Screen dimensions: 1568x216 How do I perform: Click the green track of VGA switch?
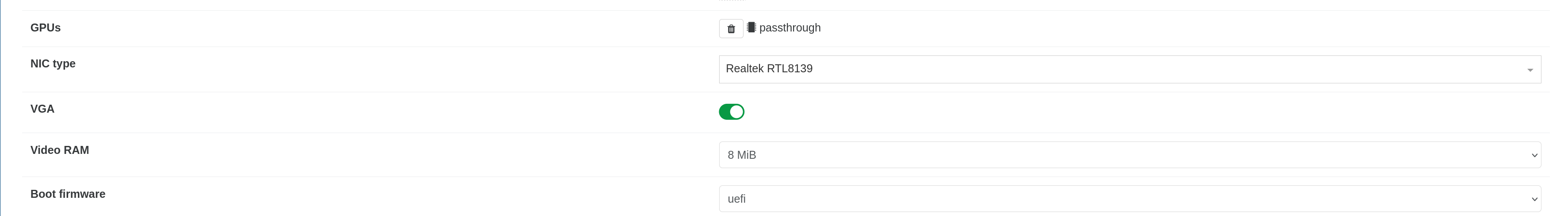point(724,112)
